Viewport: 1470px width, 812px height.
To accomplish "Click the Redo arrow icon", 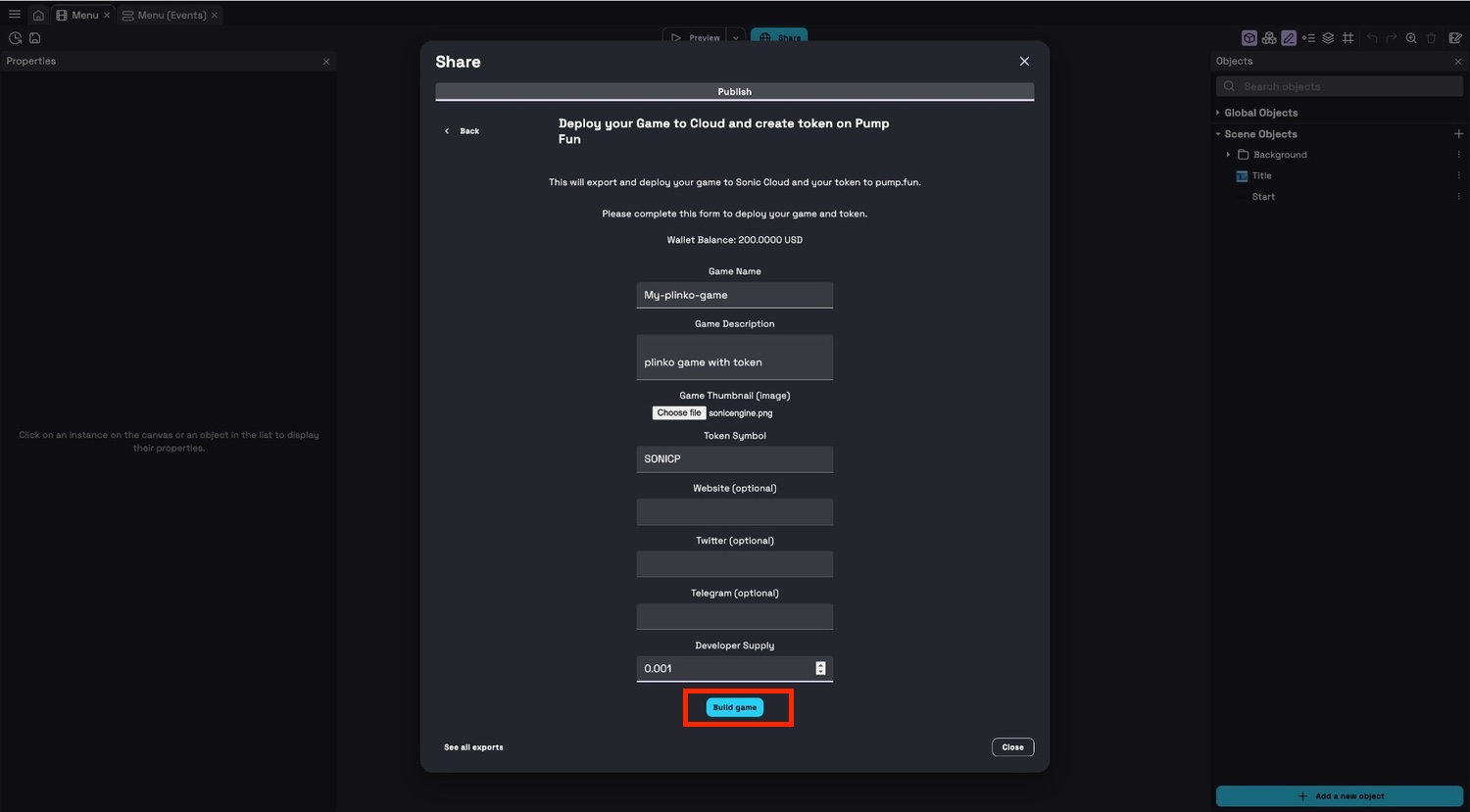I will click(x=1392, y=38).
